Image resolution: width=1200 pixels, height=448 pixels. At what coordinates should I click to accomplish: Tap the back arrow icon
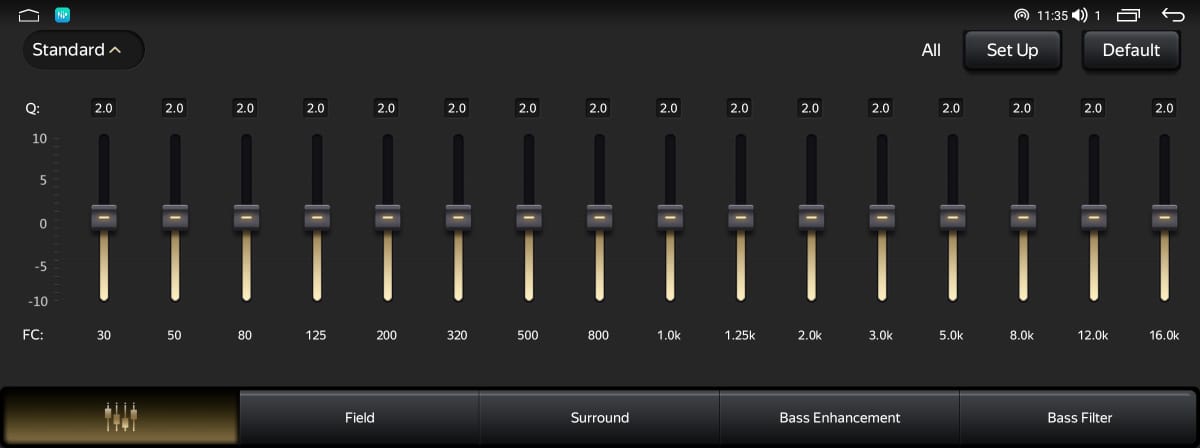1172,15
